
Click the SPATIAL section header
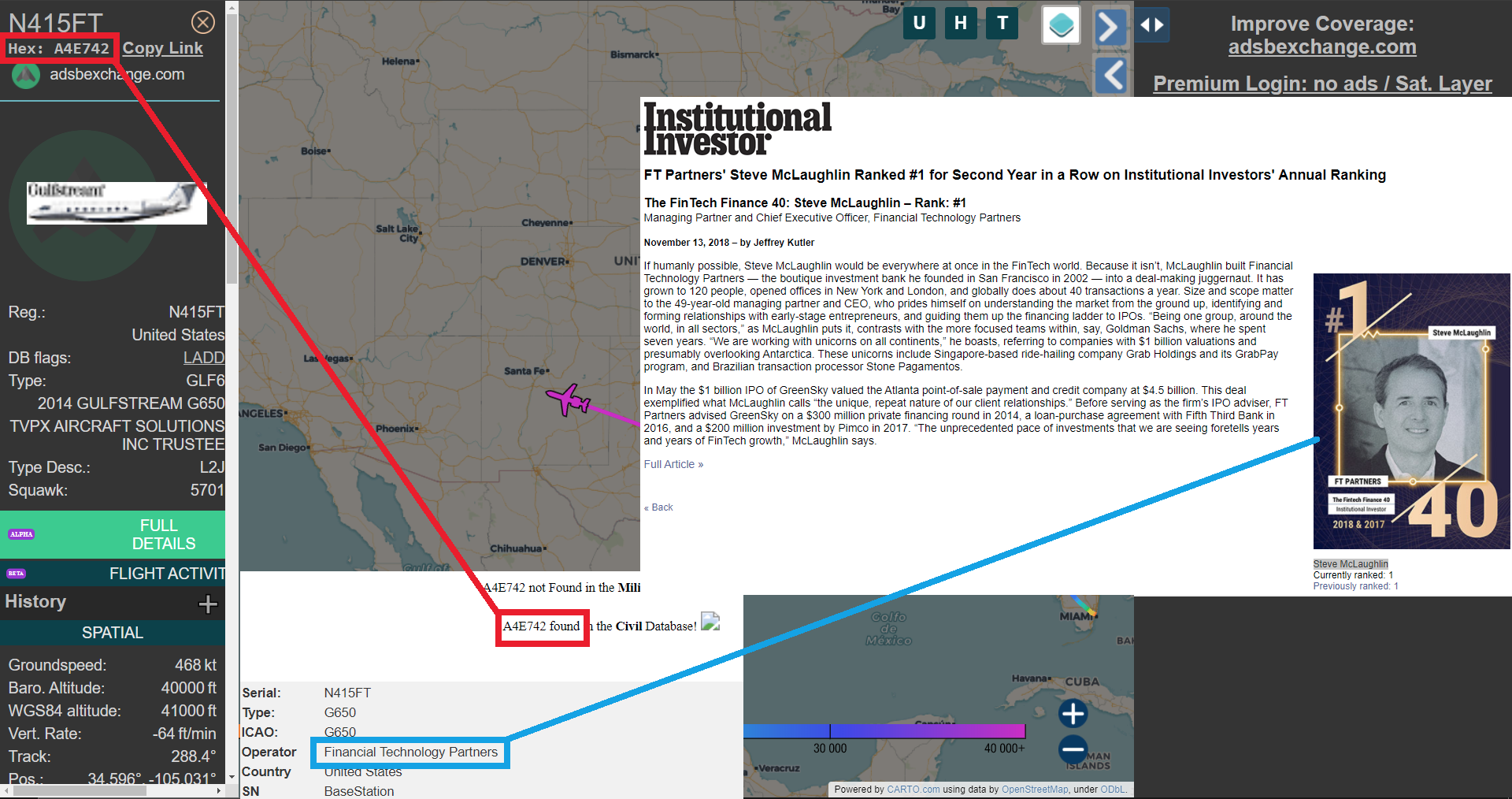[113, 633]
